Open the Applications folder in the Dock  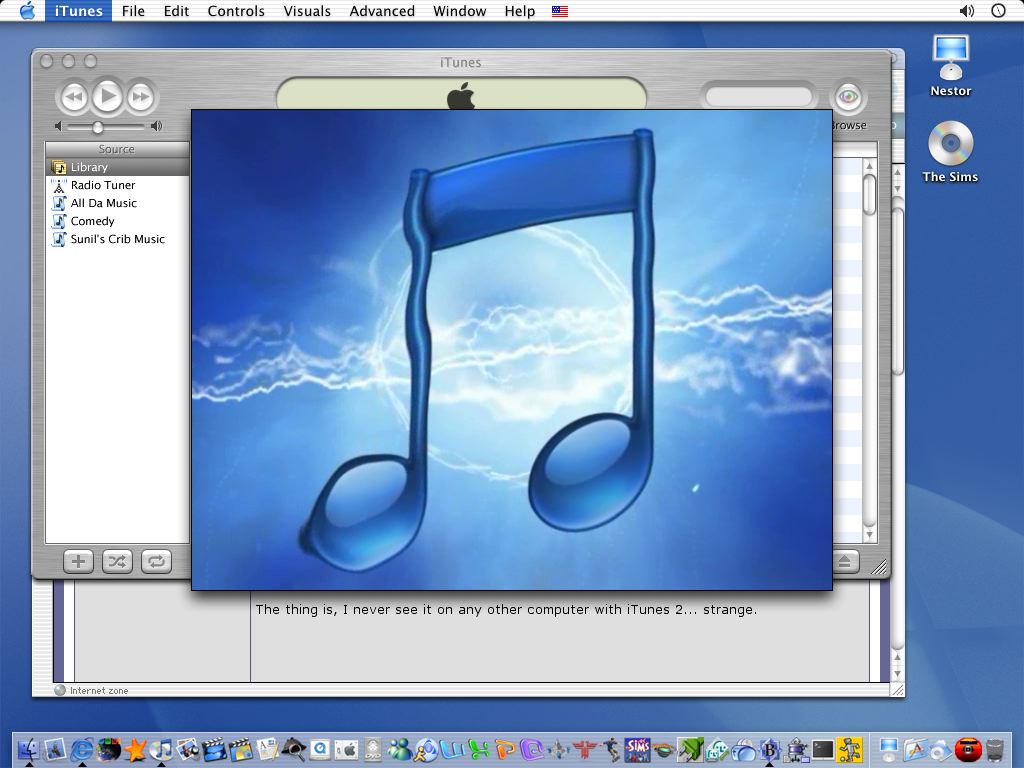tap(916, 750)
